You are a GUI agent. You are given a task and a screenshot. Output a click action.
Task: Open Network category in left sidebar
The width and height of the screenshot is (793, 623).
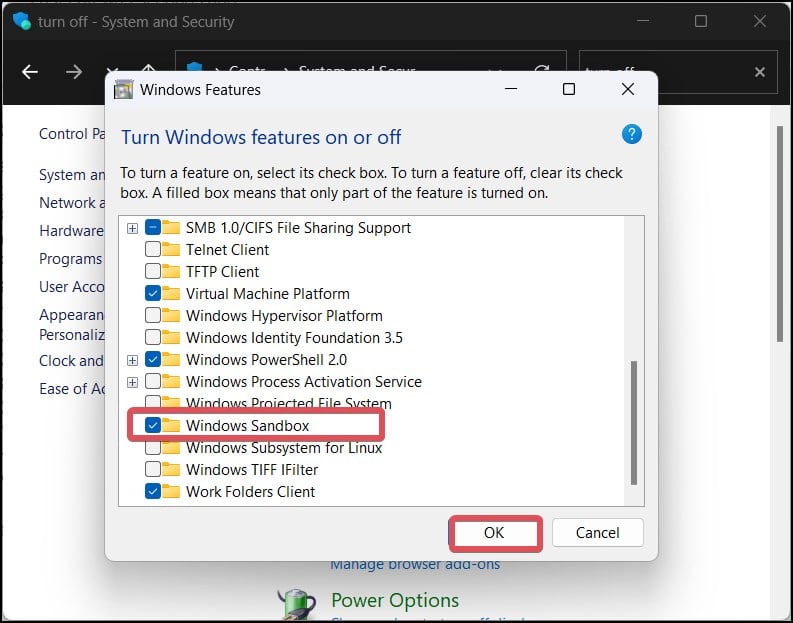[72, 202]
